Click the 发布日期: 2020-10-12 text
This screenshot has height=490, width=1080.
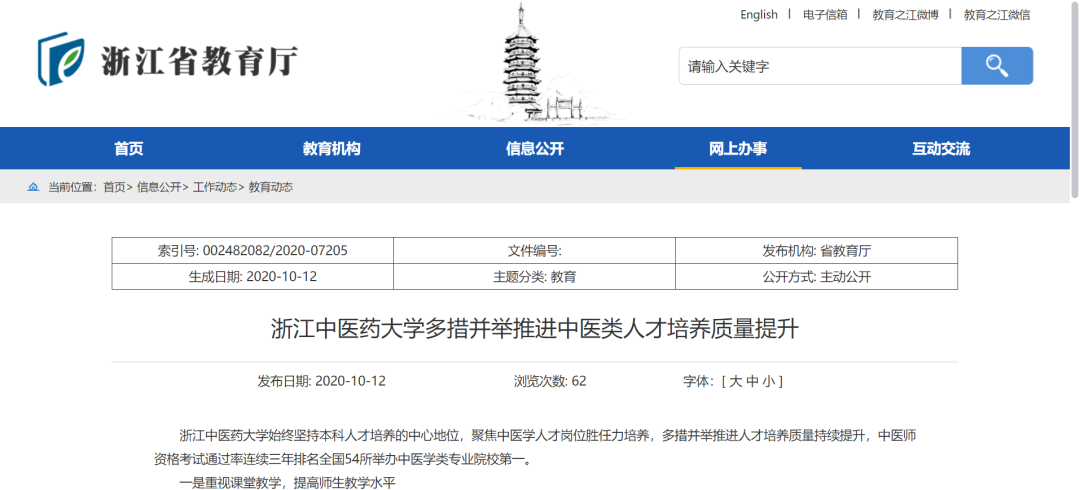[322, 381]
